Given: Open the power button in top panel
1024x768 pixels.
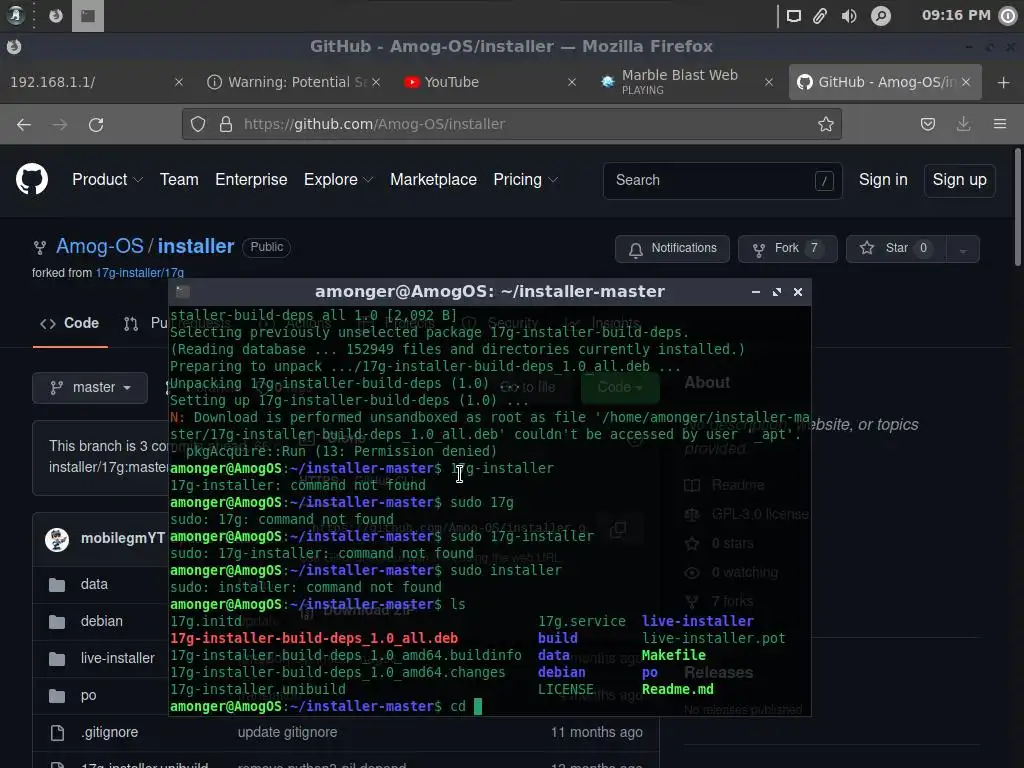Looking at the screenshot, I should click(x=1008, y=16).
